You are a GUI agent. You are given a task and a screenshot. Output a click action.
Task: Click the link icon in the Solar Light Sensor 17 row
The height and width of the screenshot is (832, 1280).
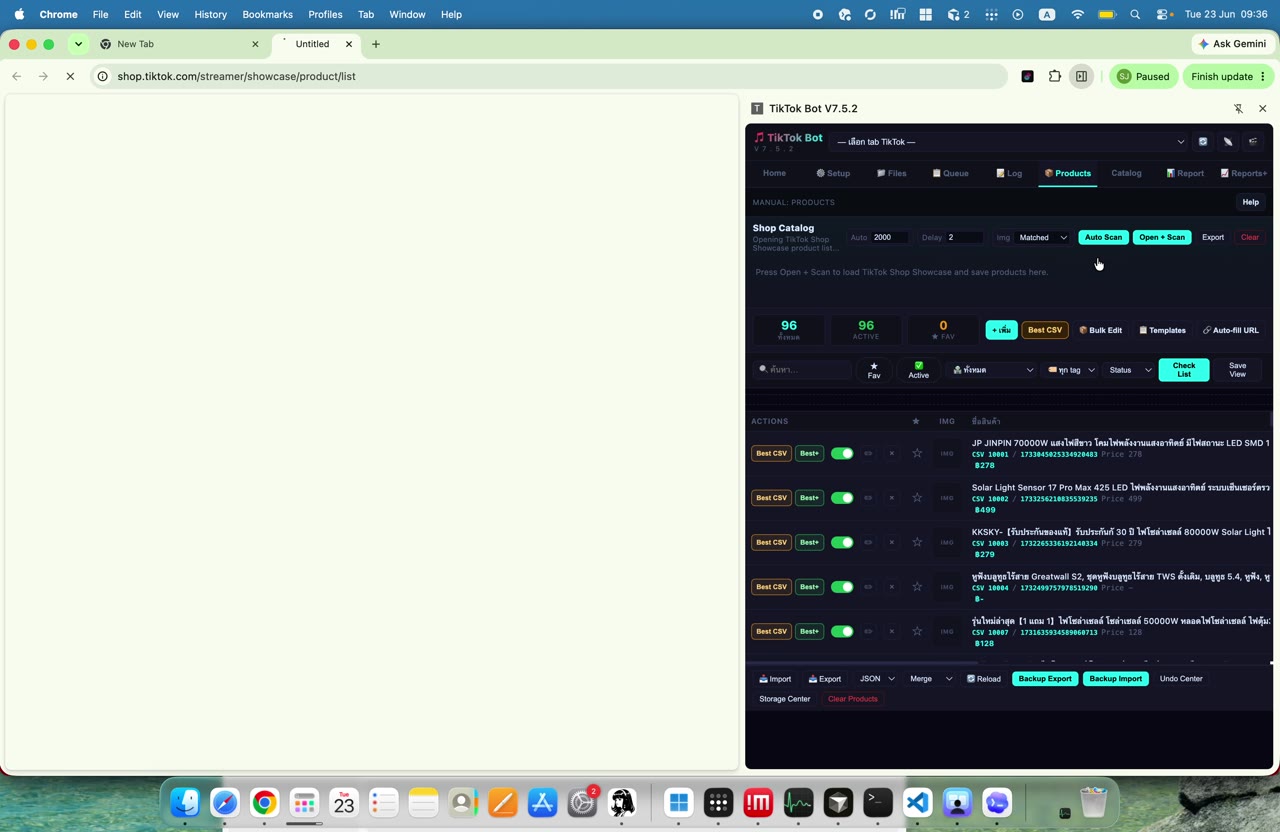click(868, 498)
